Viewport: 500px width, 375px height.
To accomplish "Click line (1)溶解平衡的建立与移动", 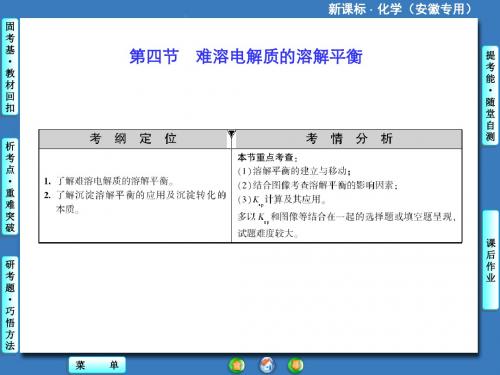I will (x=294, y=171).
